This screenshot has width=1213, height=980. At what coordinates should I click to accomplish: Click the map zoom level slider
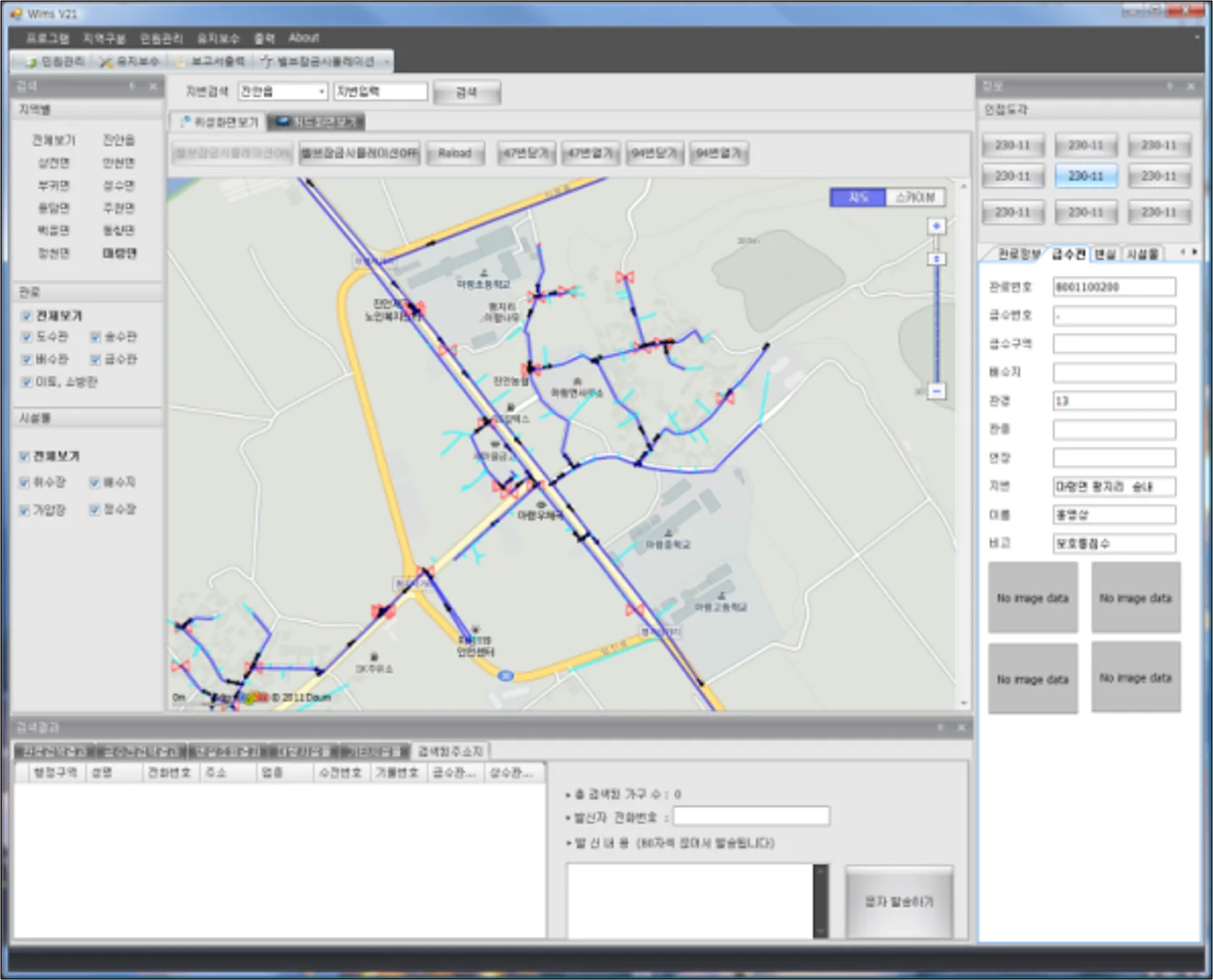936,258
